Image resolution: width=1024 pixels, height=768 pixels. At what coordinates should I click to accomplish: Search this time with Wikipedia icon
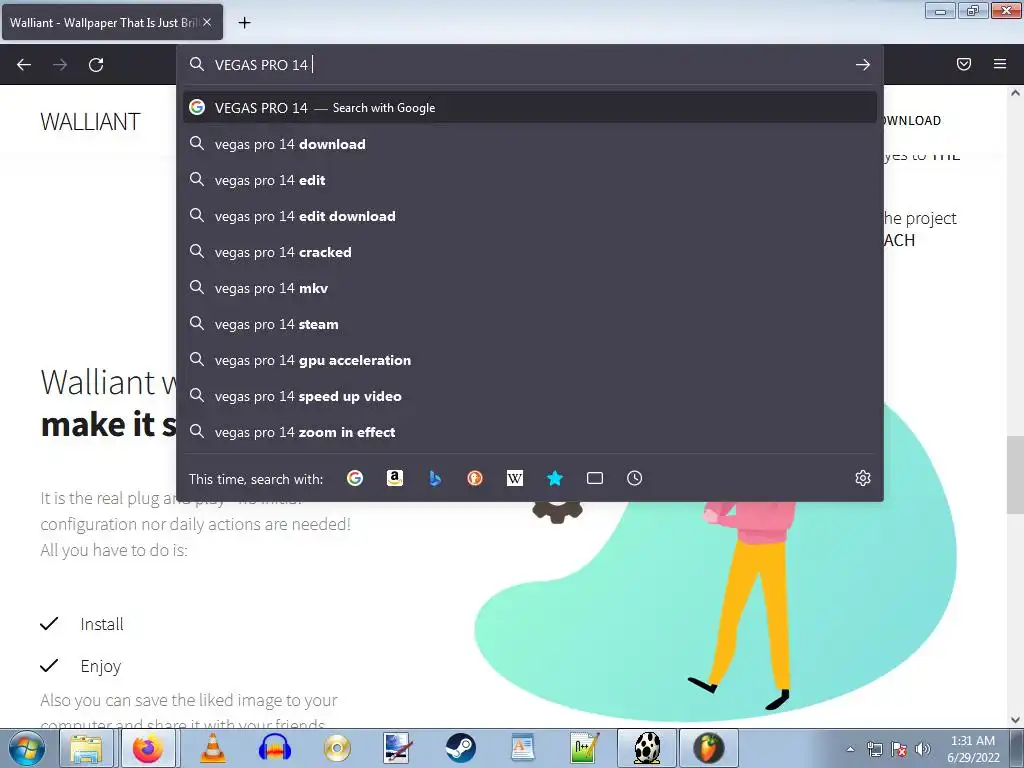coord(515,479)
